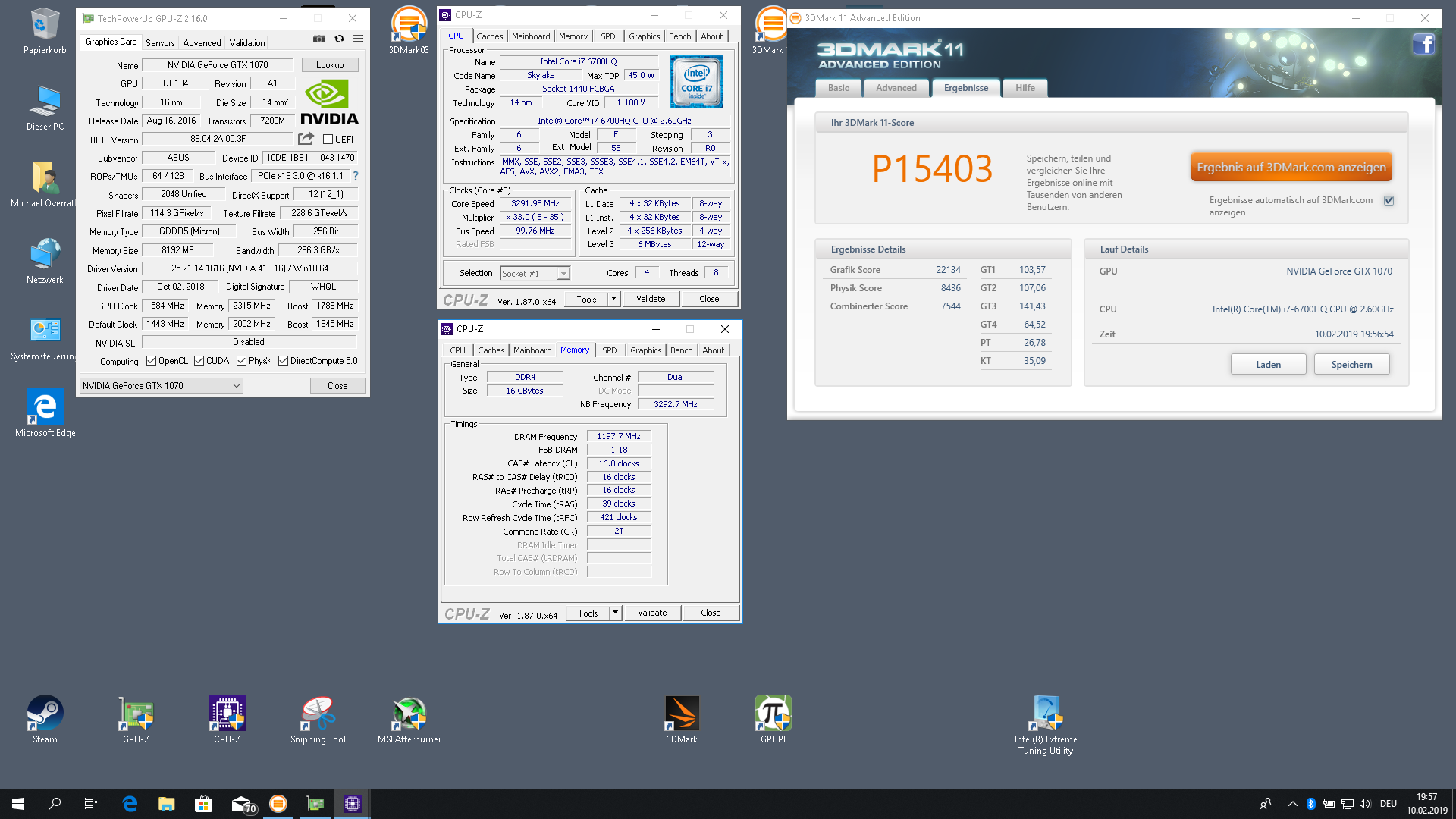Toggle the OpenCL checkbox
This screenshot has width=1456, height=819.
[x=151, y=361]
